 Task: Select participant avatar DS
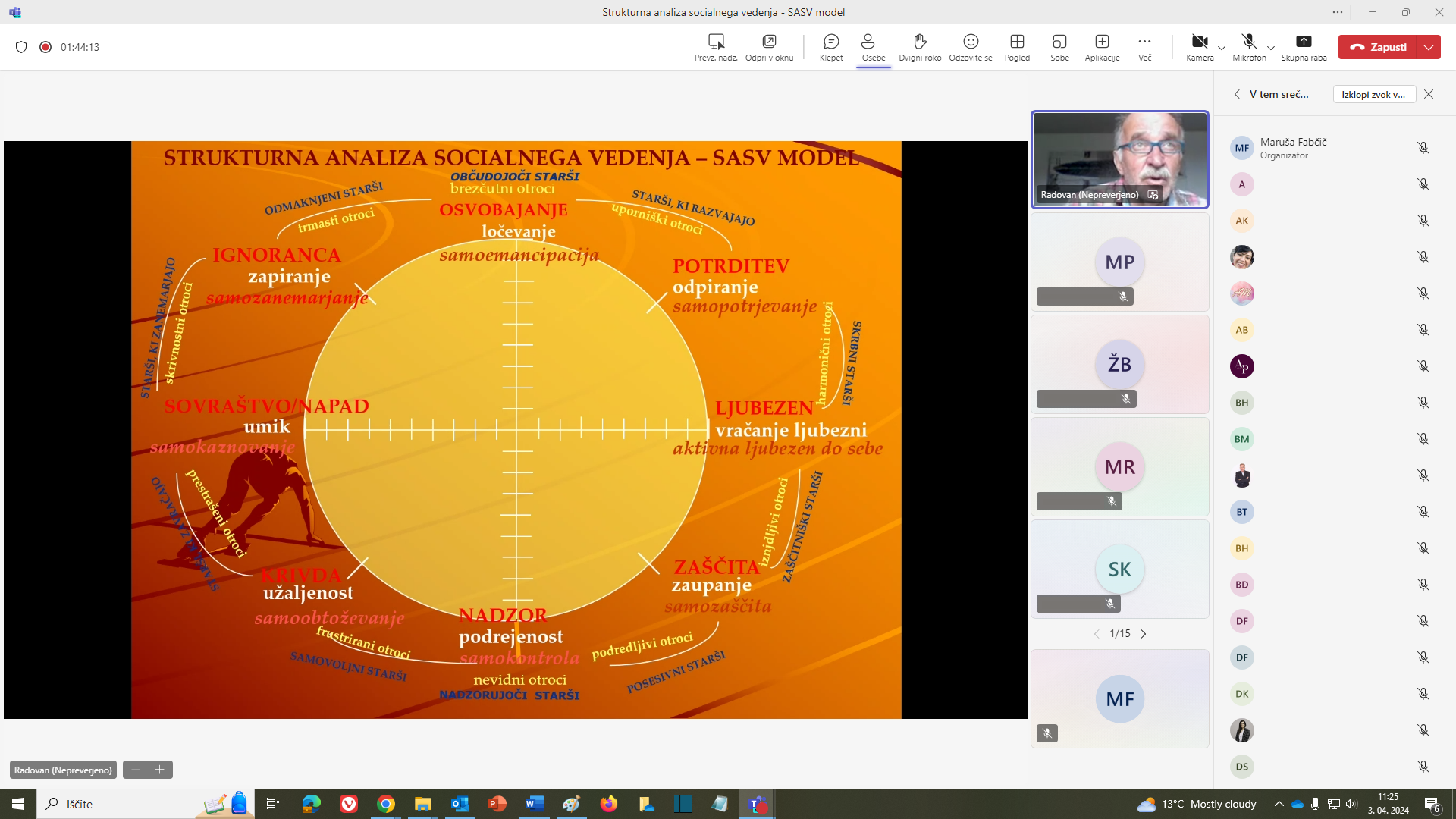point(1241,767)
